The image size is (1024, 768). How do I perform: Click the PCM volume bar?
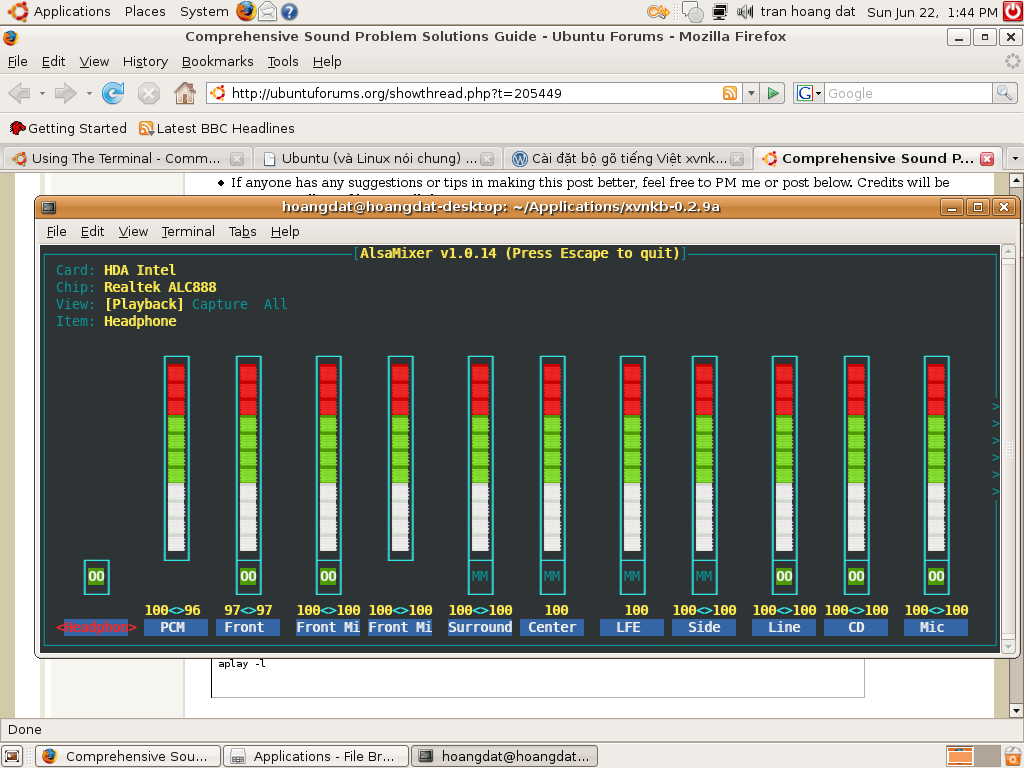point(176,458)
